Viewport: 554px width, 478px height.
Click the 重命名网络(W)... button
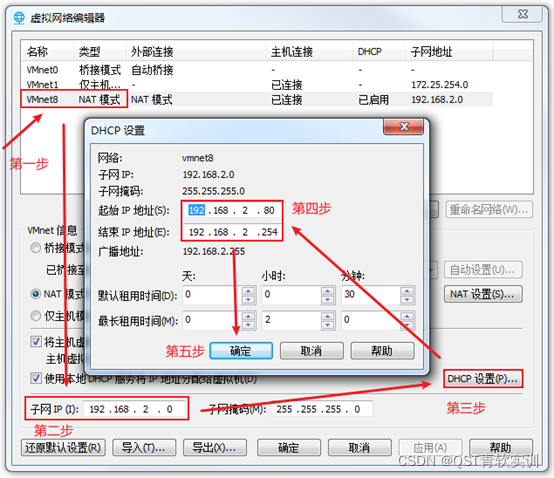click(x=489, y=210)
